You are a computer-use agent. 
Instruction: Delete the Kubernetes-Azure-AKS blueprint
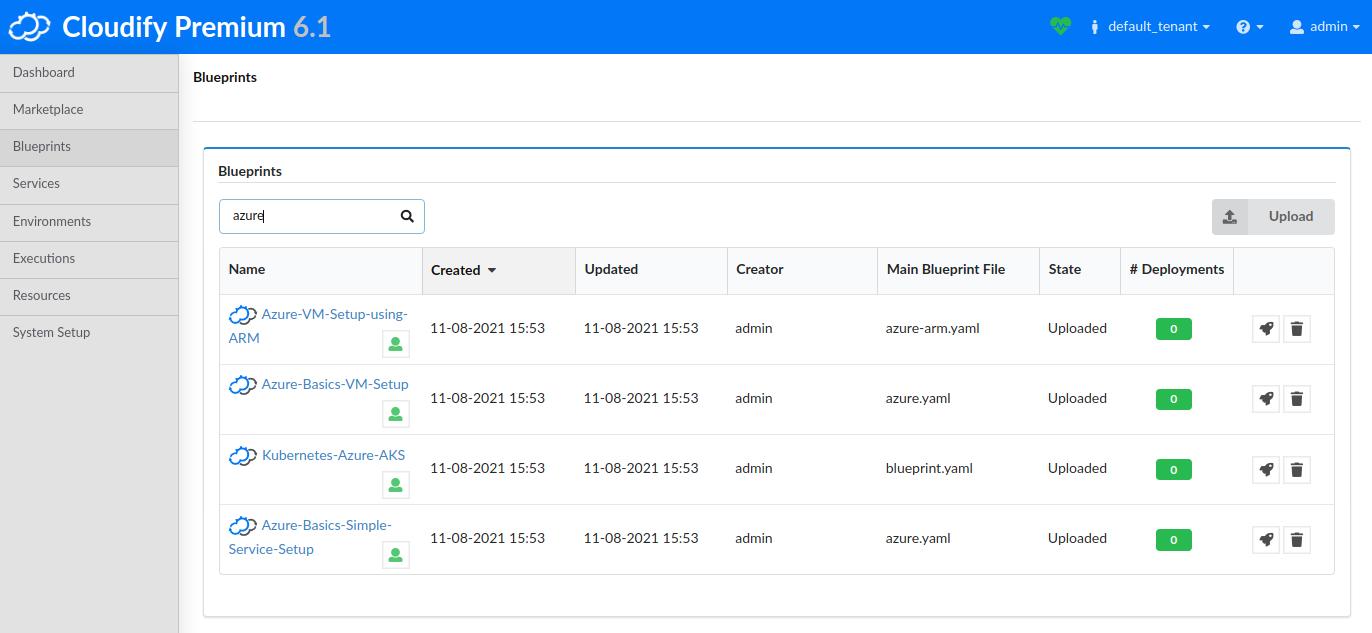[x=1297, y=468]
